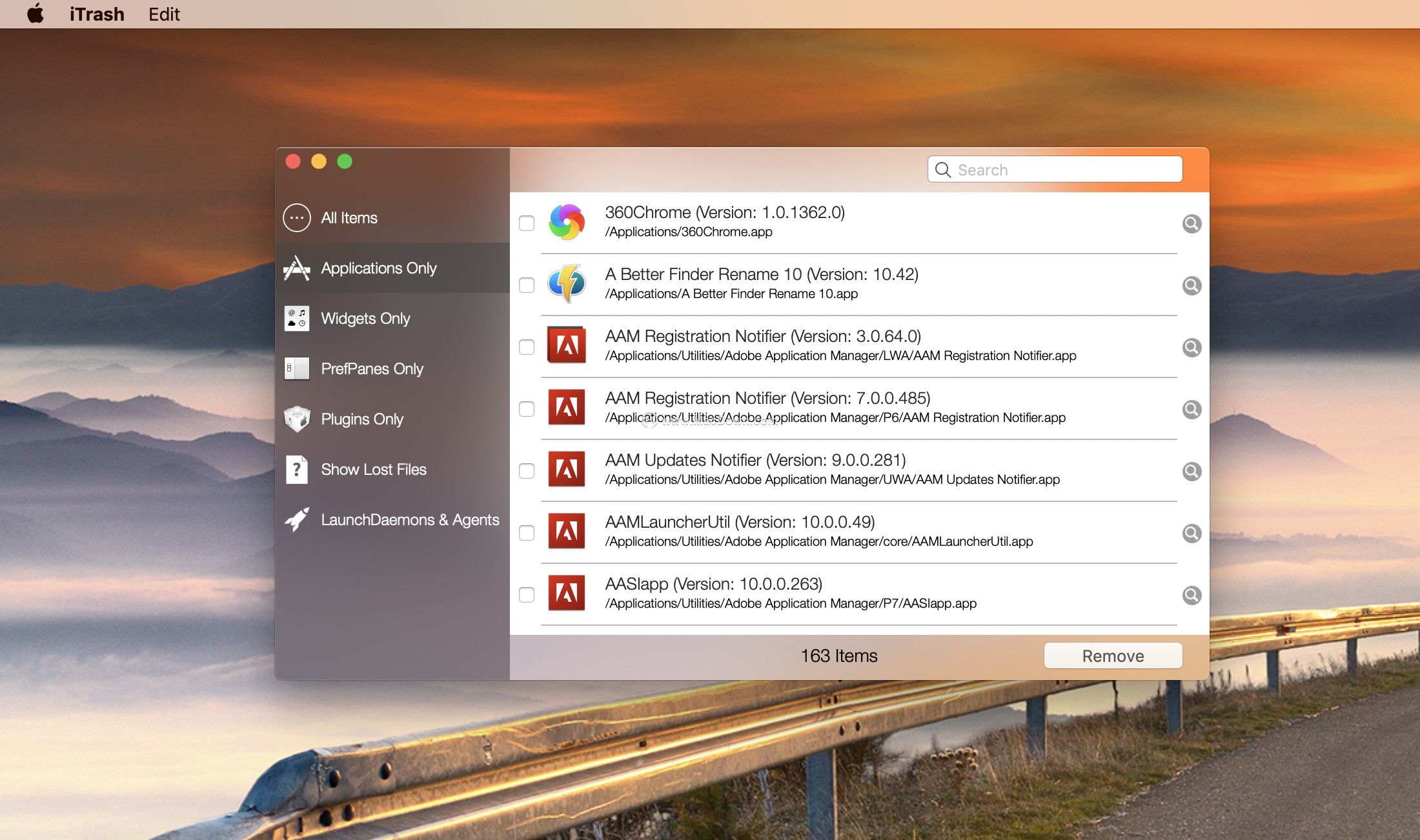The image size is (1420, 840).
Task: Click LaunchDaemons & Agents rocket icon
Action: [296, 520]
